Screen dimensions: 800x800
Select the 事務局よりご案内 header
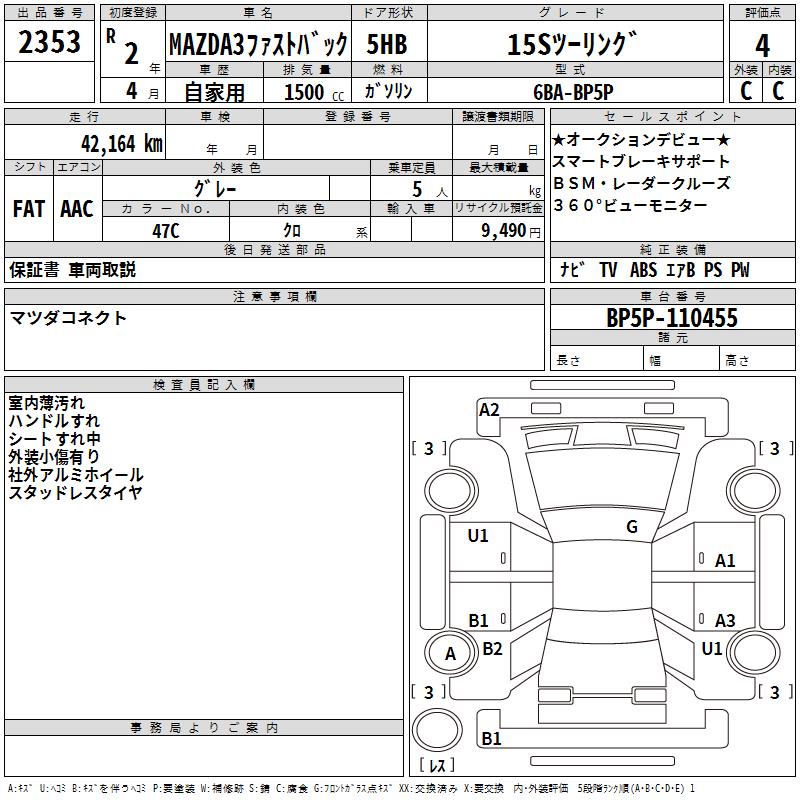pos(204,728)
